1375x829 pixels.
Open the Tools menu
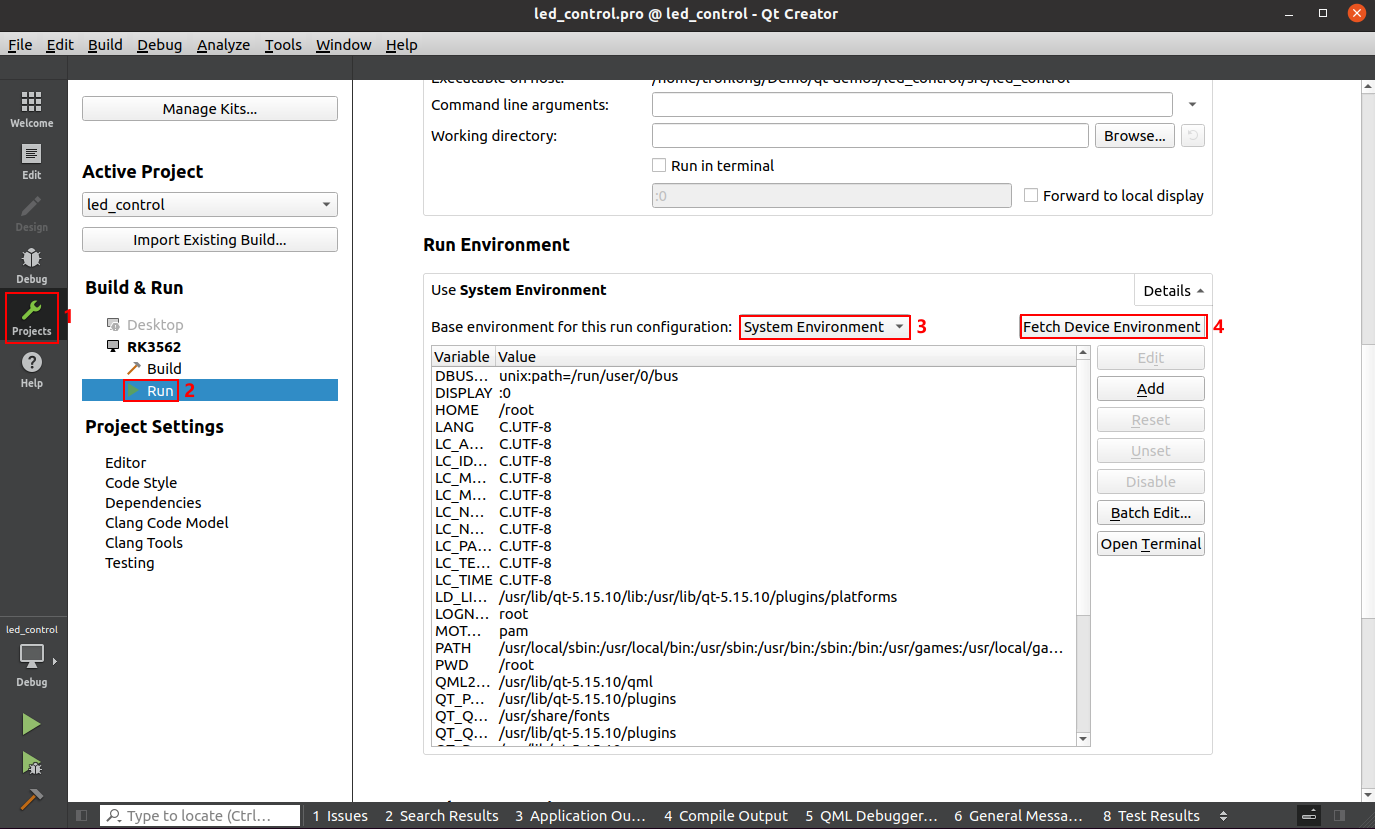click(283, 45)
